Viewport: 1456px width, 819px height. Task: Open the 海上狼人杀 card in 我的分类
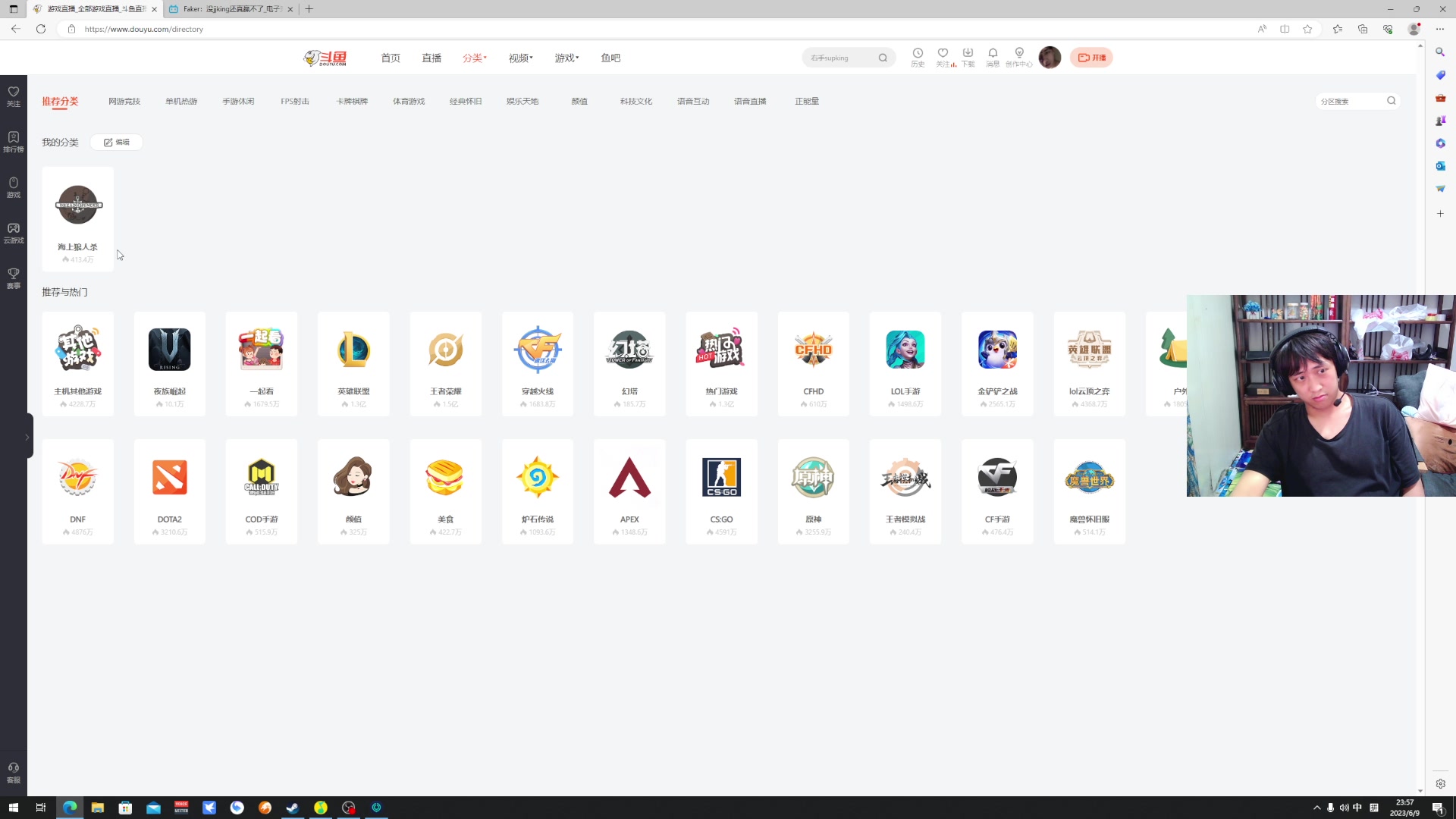pos(77,219)
